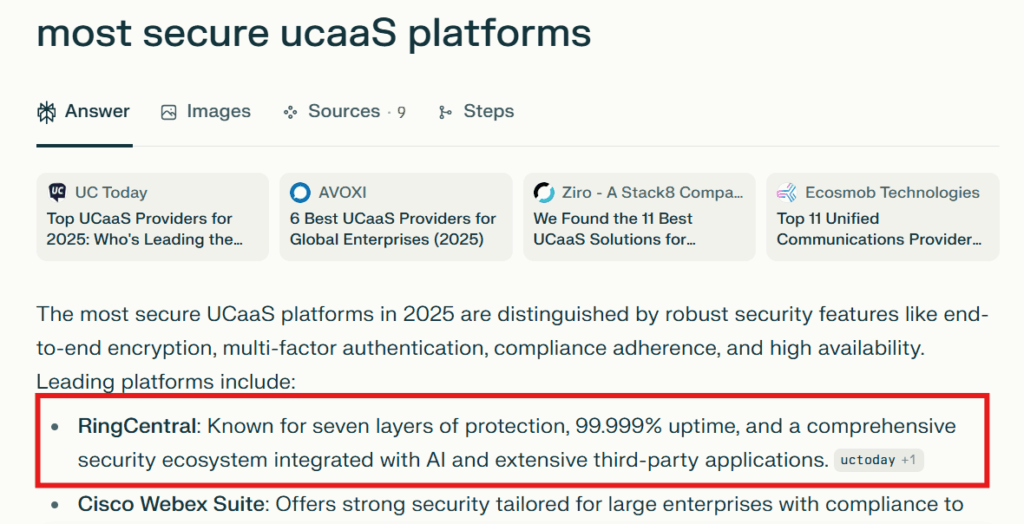Click the Ecosmob Technologies logo icon

pyautogui.click(x=787, y=192)
